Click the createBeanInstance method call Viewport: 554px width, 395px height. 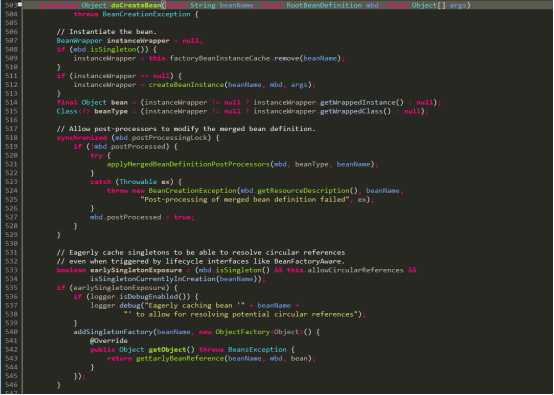coord(186,85)
